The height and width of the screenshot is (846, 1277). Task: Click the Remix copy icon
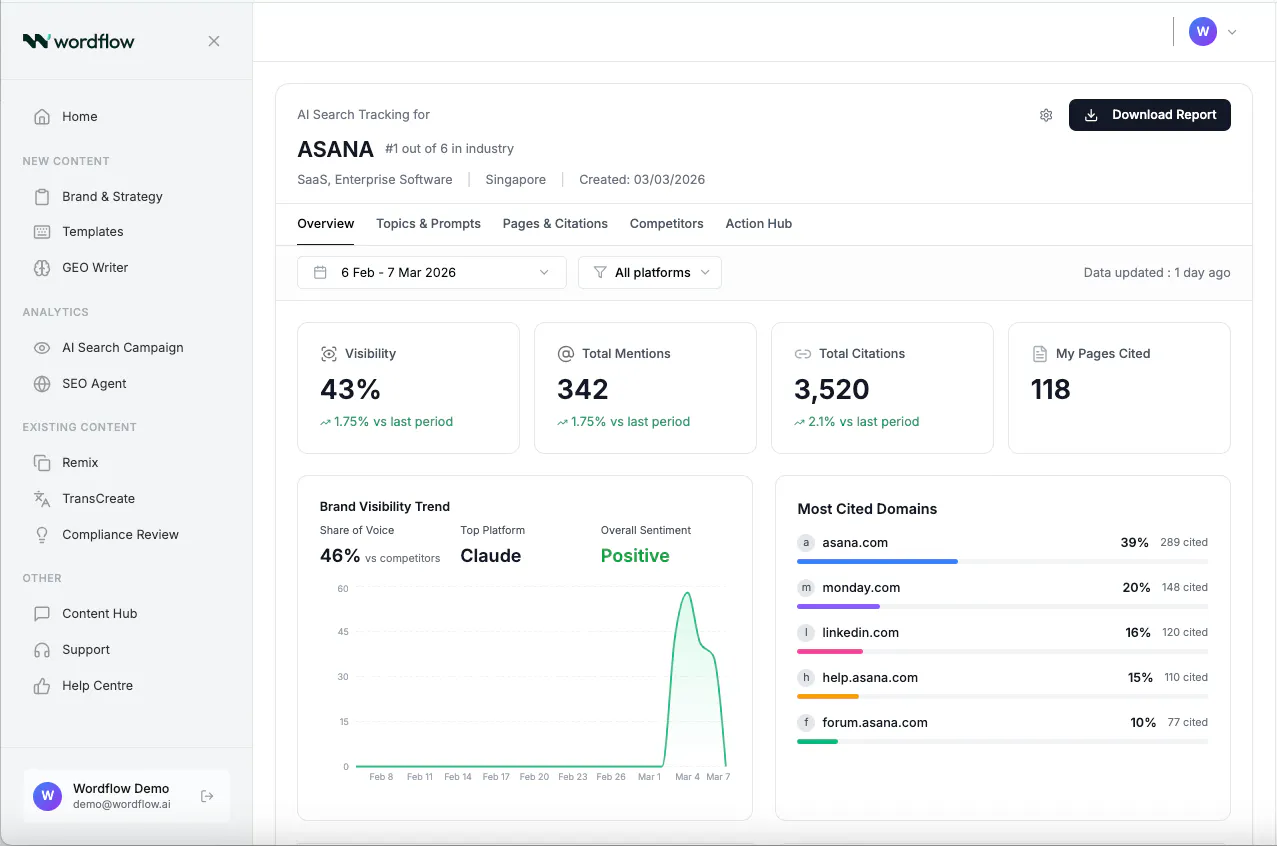42,462
